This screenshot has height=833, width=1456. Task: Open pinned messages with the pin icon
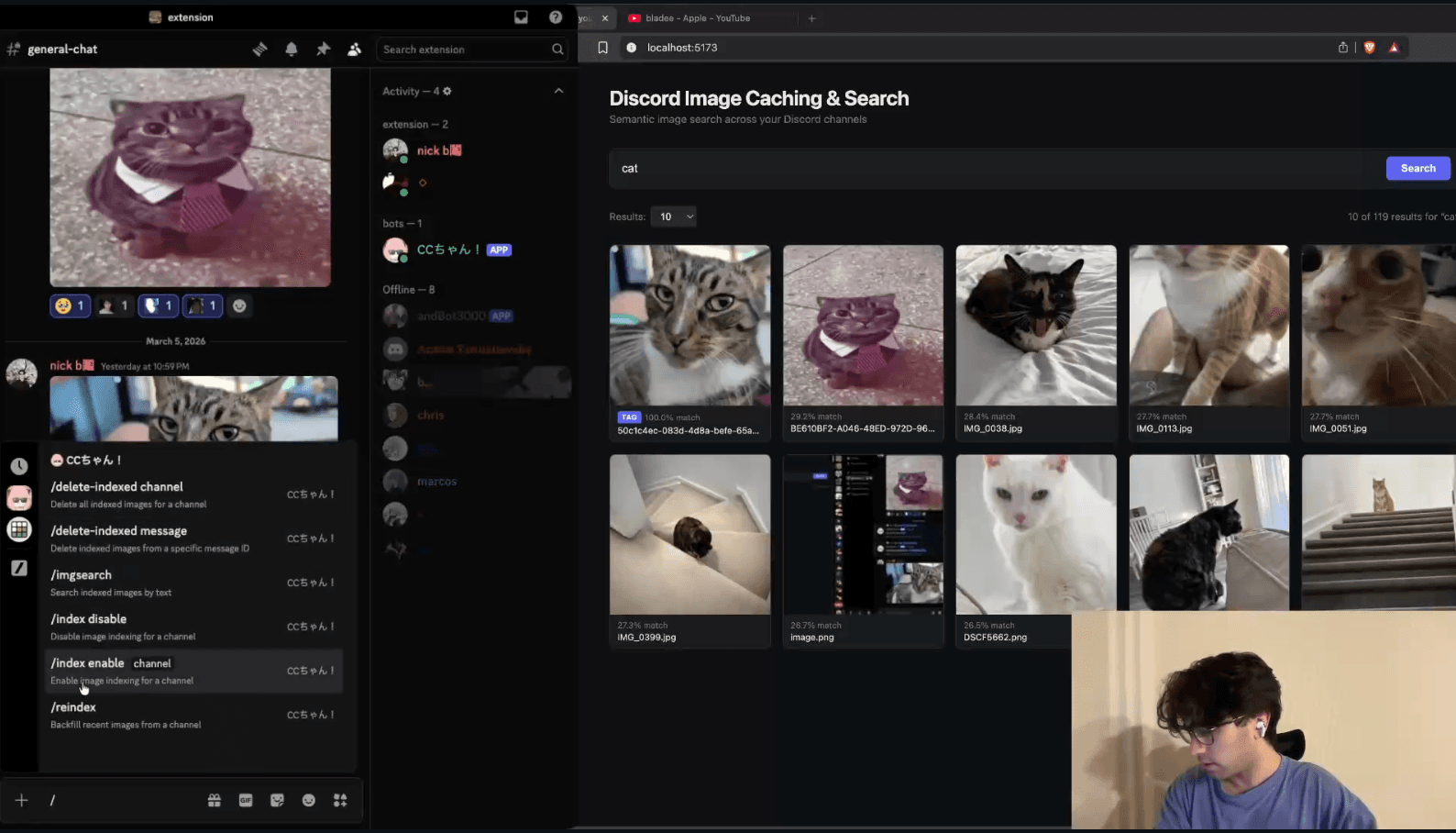(x=323, y=50)
